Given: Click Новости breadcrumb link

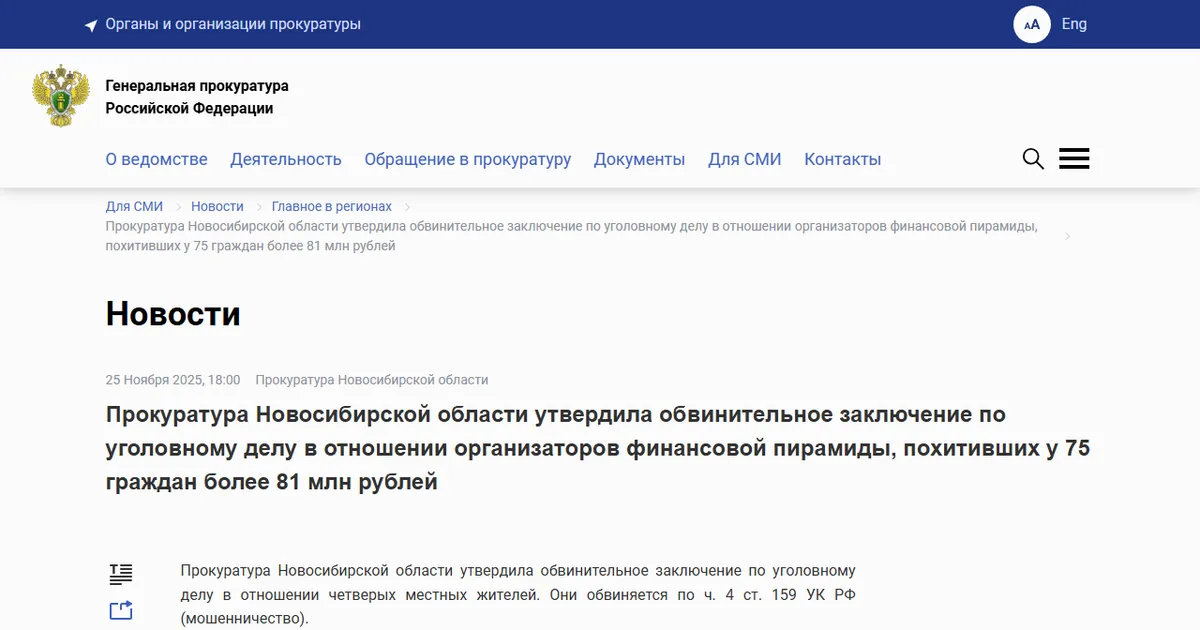Looking at the screenshot, I should (x=217, y=206).
